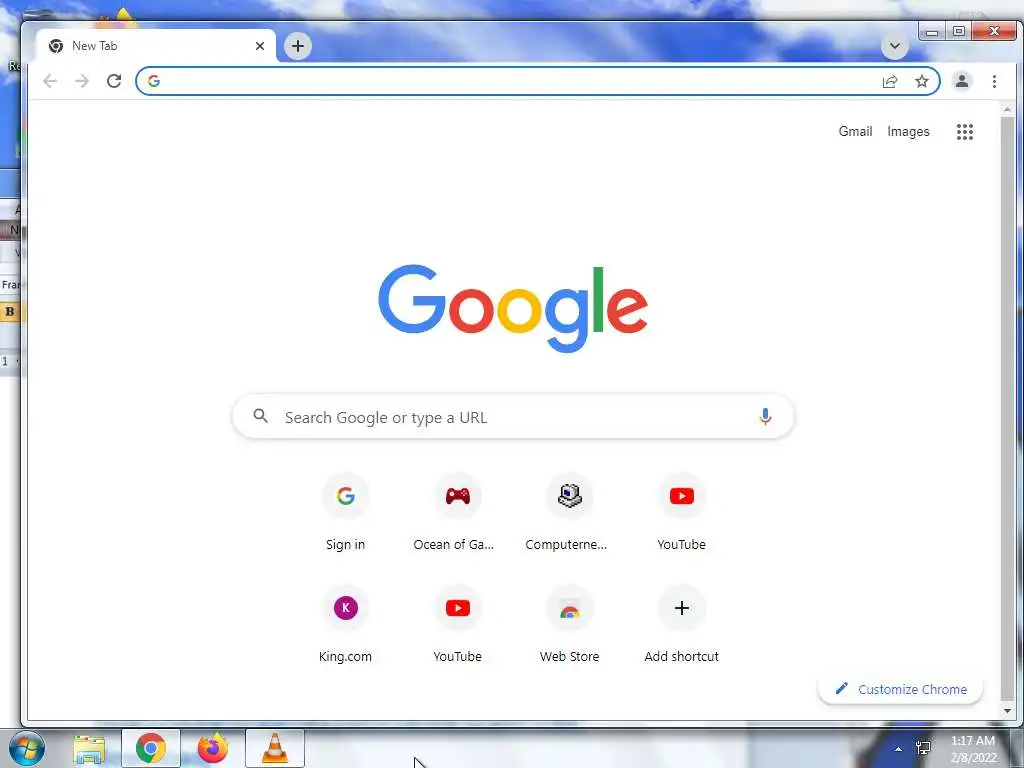Open a new tab with plus button

pos(298,46)
